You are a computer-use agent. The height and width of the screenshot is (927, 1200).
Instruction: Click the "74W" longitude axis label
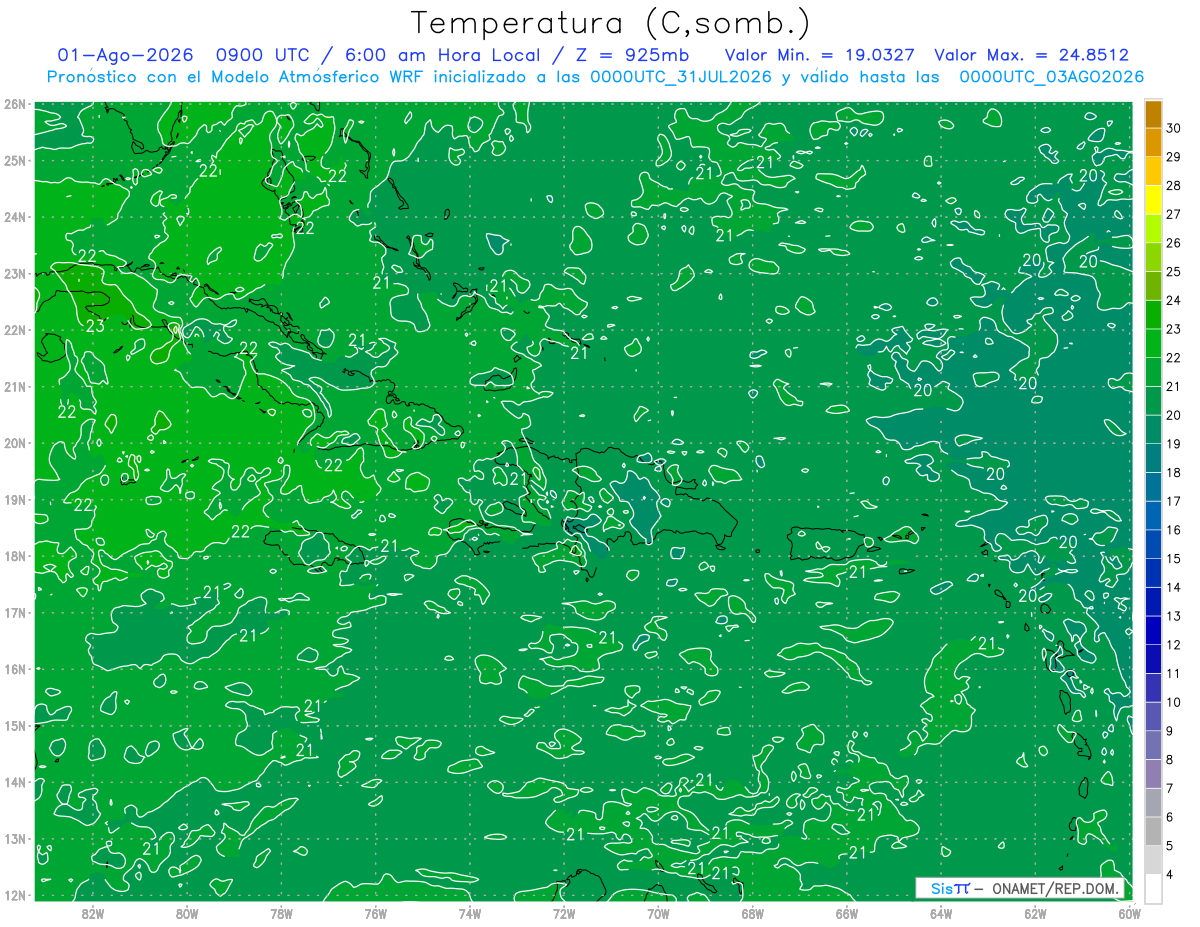pos(470,913)
